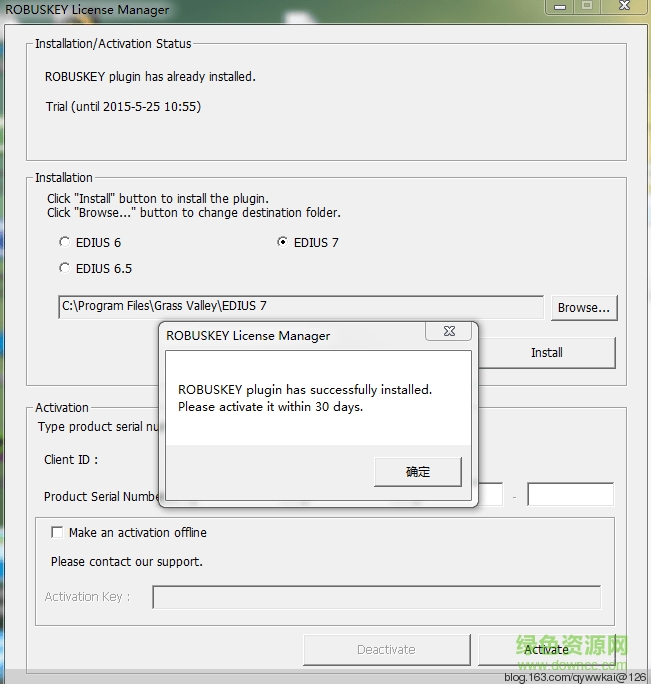This screenshot has height=684, width=651.
Task: Click the Deactivate button
Action: click(387, 650)
